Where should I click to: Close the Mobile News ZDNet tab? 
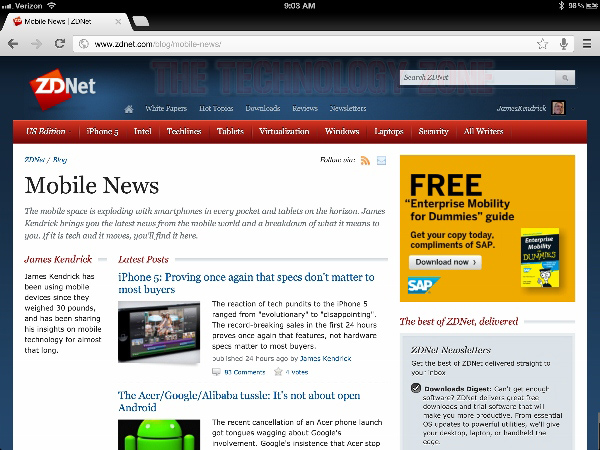click(118, 22)
